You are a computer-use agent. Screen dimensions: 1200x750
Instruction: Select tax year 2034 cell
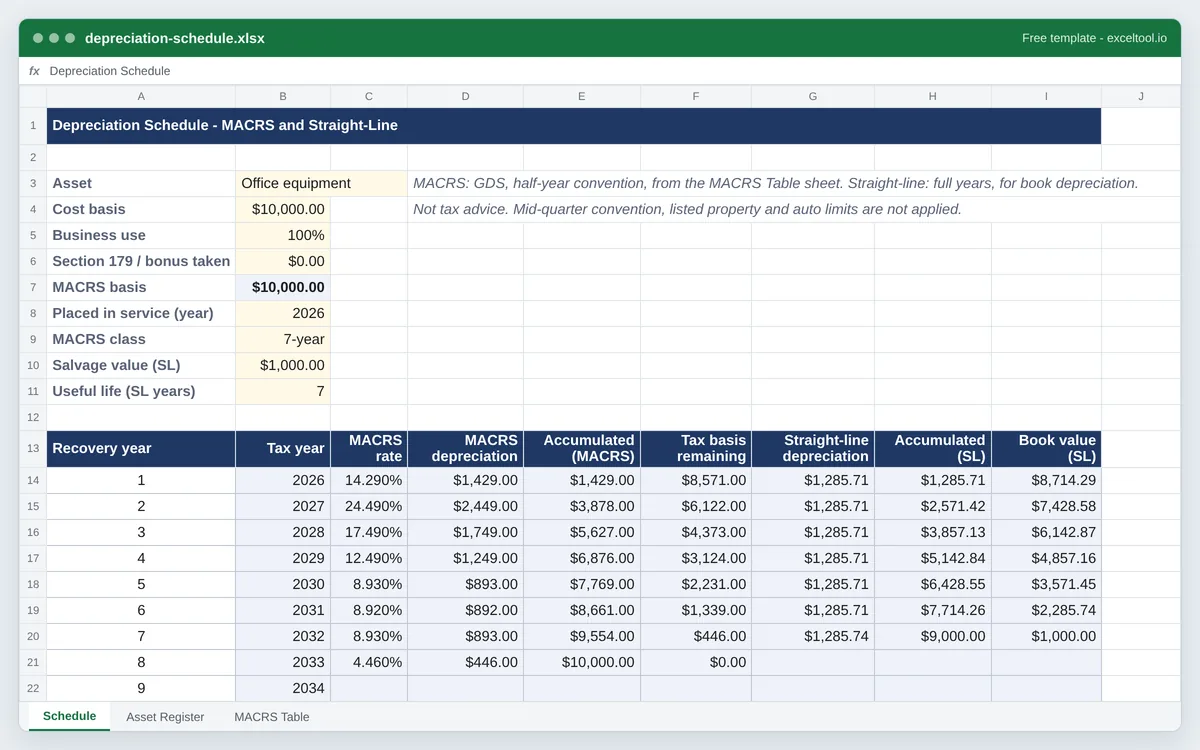(x=283, y=688)
